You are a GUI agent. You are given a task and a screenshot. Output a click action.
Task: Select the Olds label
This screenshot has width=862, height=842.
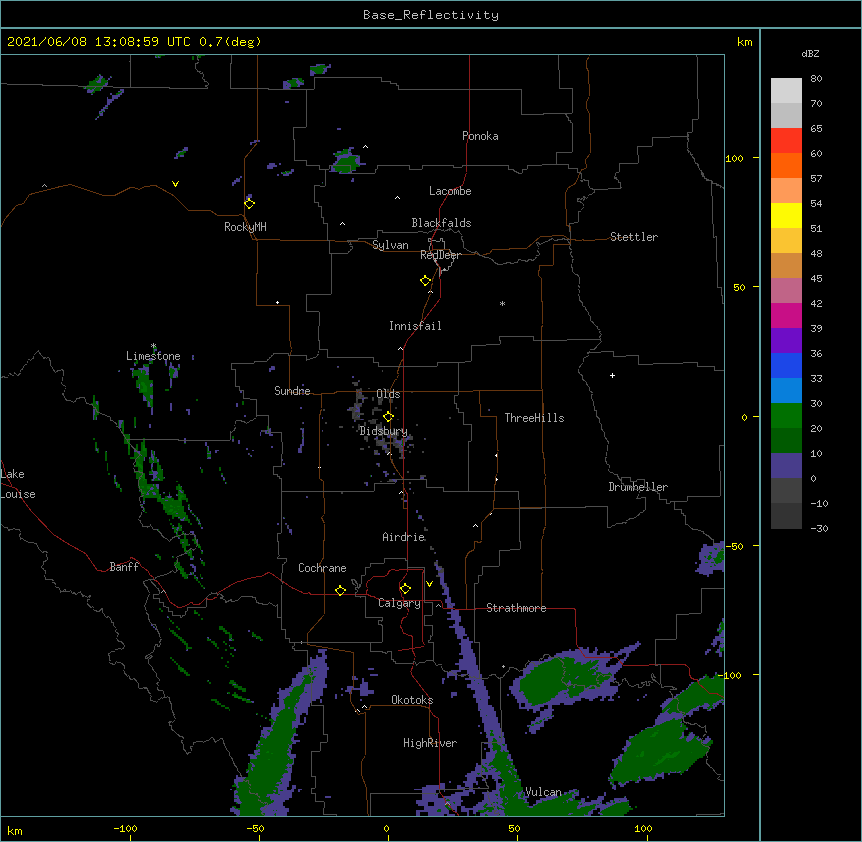388,394
